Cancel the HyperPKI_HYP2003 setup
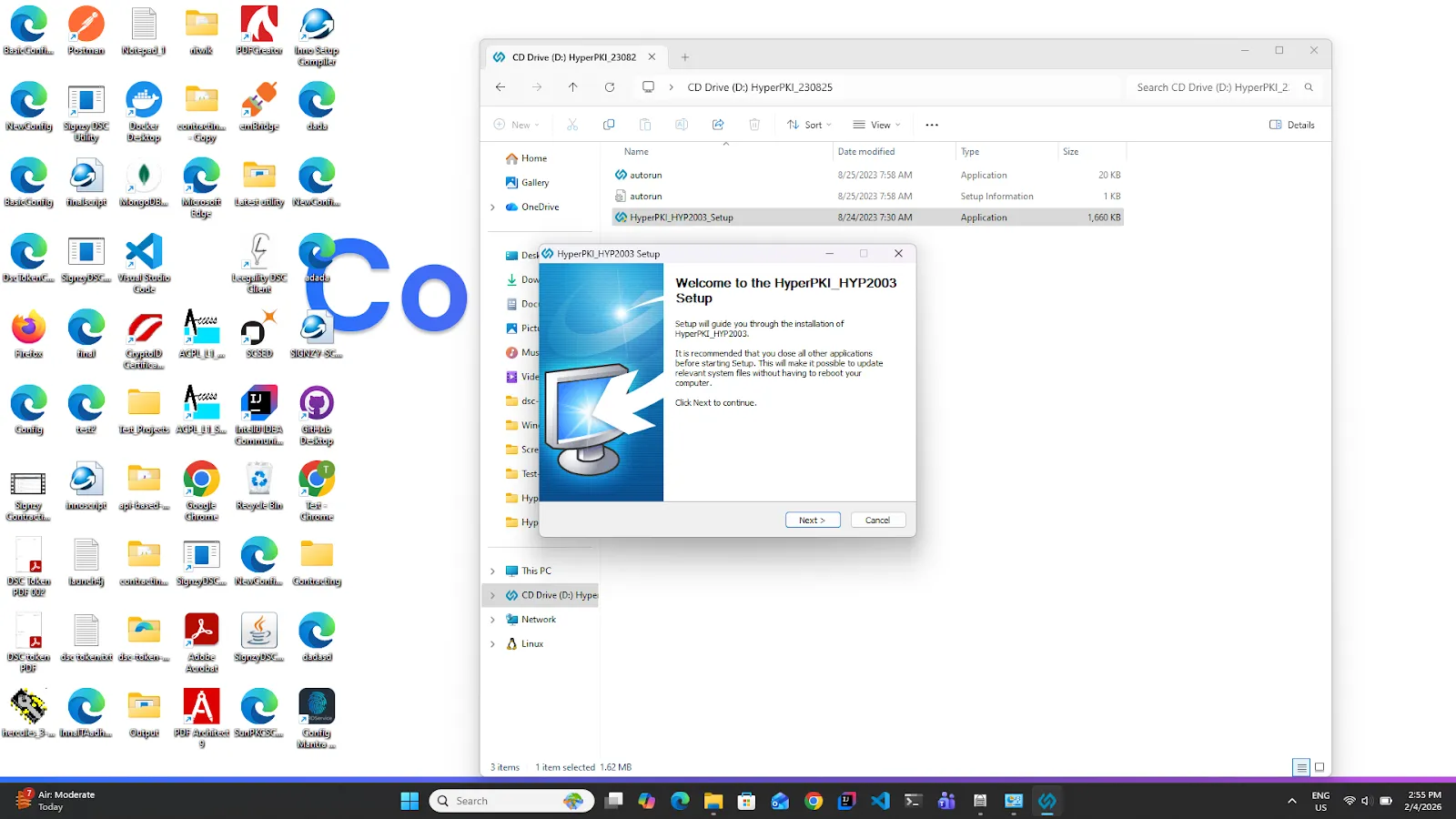1456x819 pixels. 878,521
